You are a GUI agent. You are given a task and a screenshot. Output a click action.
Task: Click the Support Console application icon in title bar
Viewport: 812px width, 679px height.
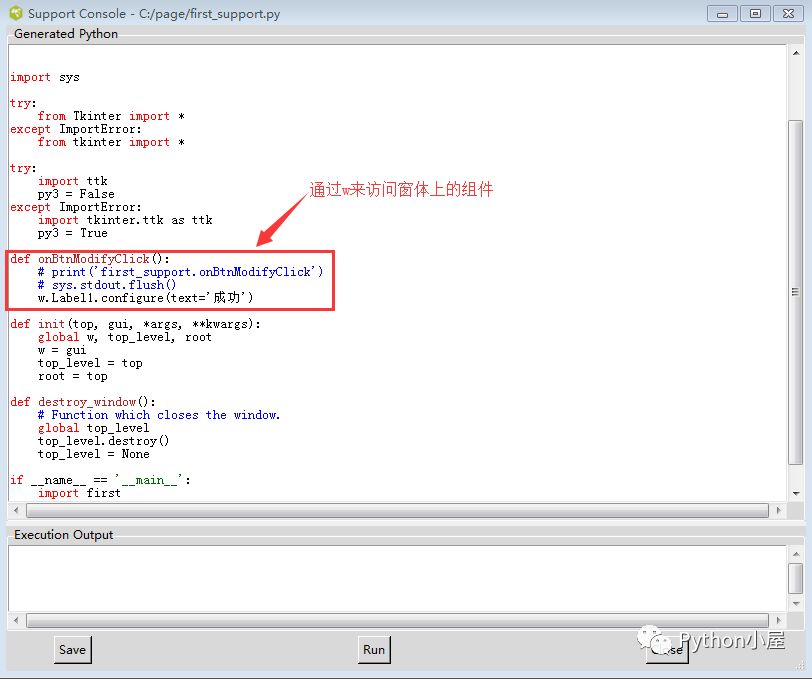click(14, 13)
